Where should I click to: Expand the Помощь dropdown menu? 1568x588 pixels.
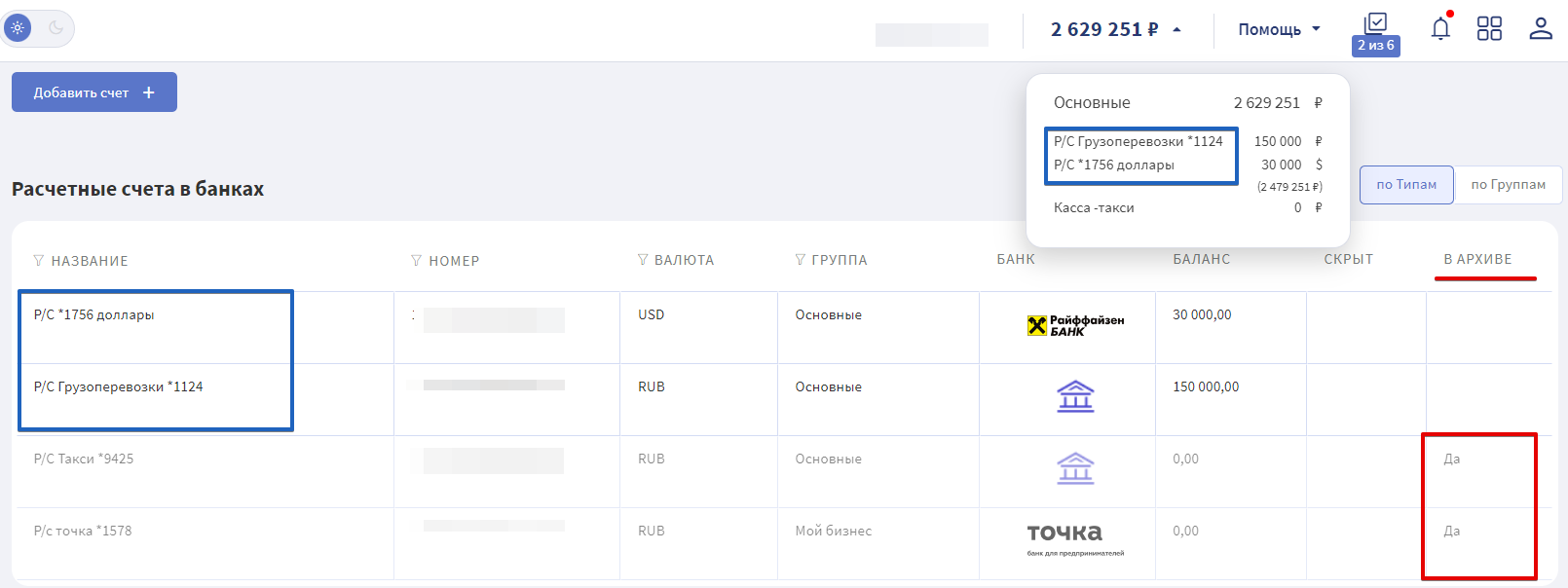(1279, 30)
